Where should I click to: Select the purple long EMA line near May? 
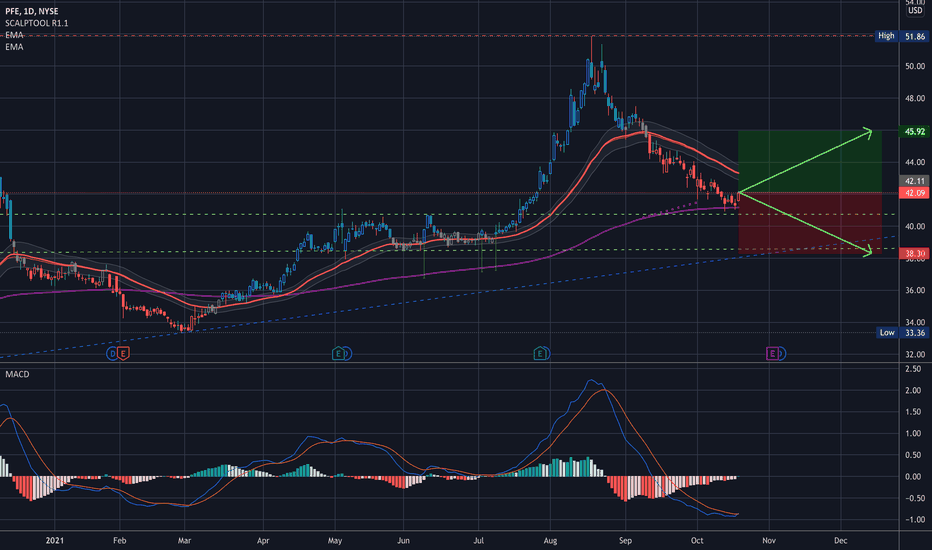pos(335,288)
